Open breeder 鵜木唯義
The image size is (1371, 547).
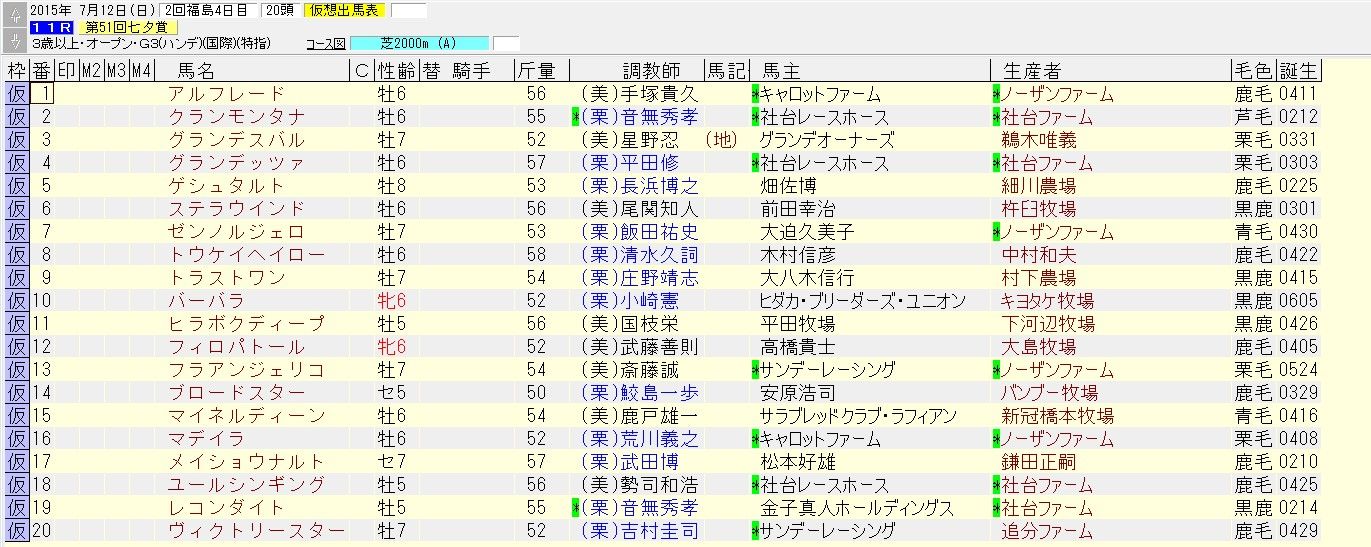pos(1039,140)
